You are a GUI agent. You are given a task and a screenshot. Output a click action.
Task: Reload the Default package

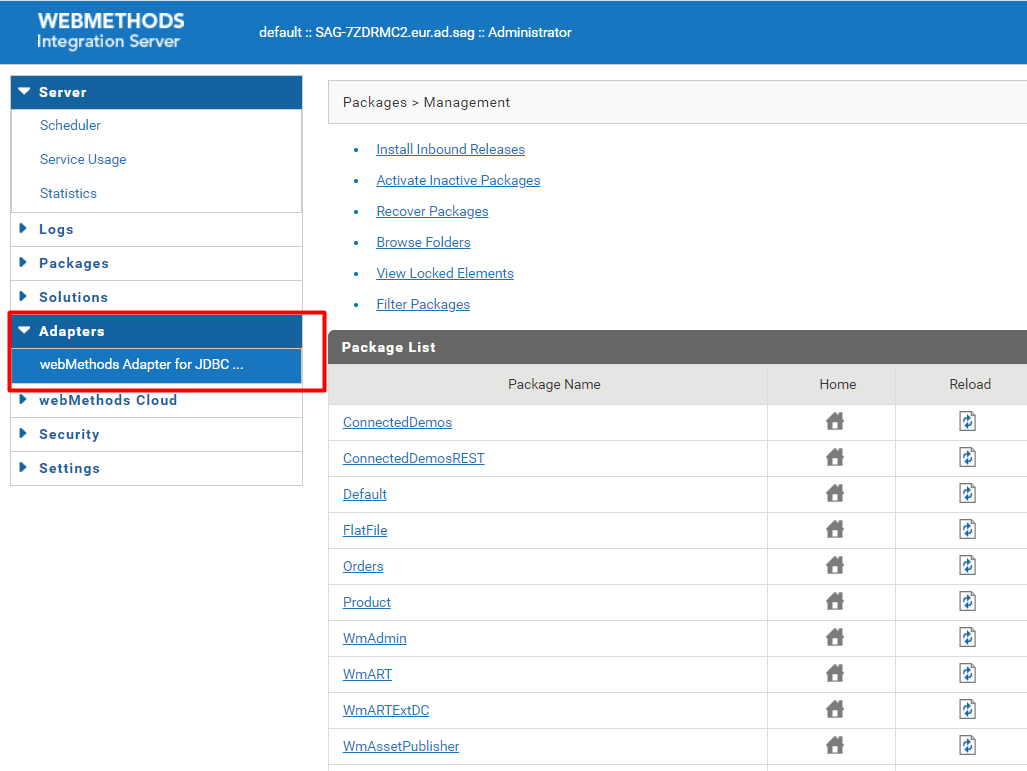(x=967, y=493)
